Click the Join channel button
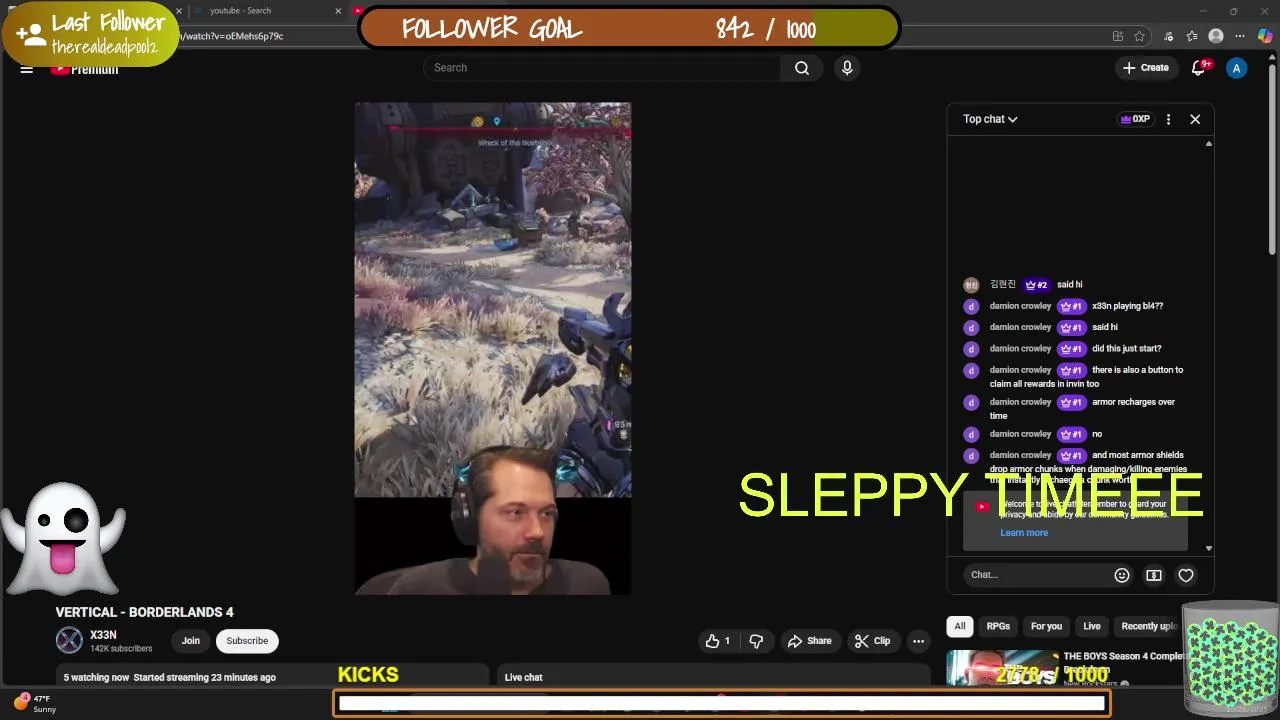The height and width of the screenshot is (720, 1280). tap(191, 641)
